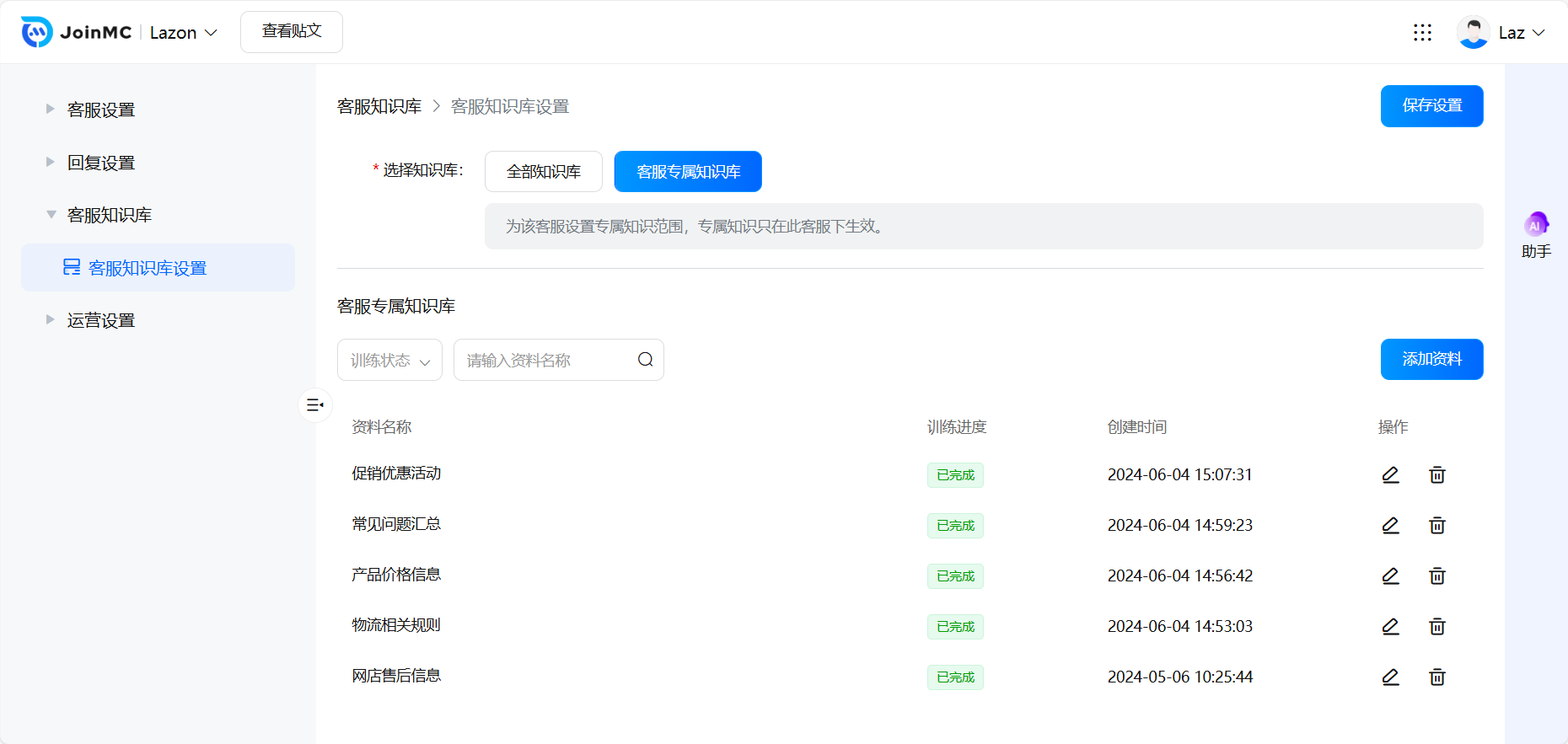The height and width of the screenshot is (744, 1568).
Task: Delete the 常见问题汇总 entry via trash icon
Action: 1437,526
